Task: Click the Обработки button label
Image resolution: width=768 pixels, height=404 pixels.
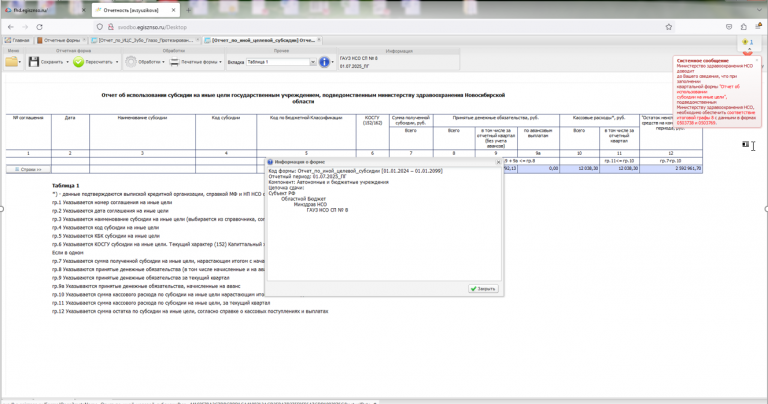Action: pyautogui.click(x=149, y=62)
